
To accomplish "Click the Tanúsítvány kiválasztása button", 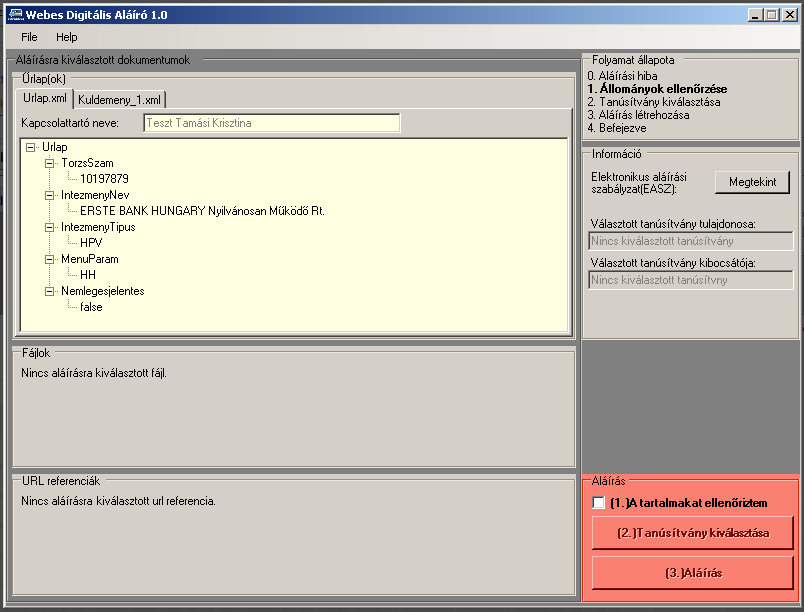I will pyautogui.click(x=693, y=533).
